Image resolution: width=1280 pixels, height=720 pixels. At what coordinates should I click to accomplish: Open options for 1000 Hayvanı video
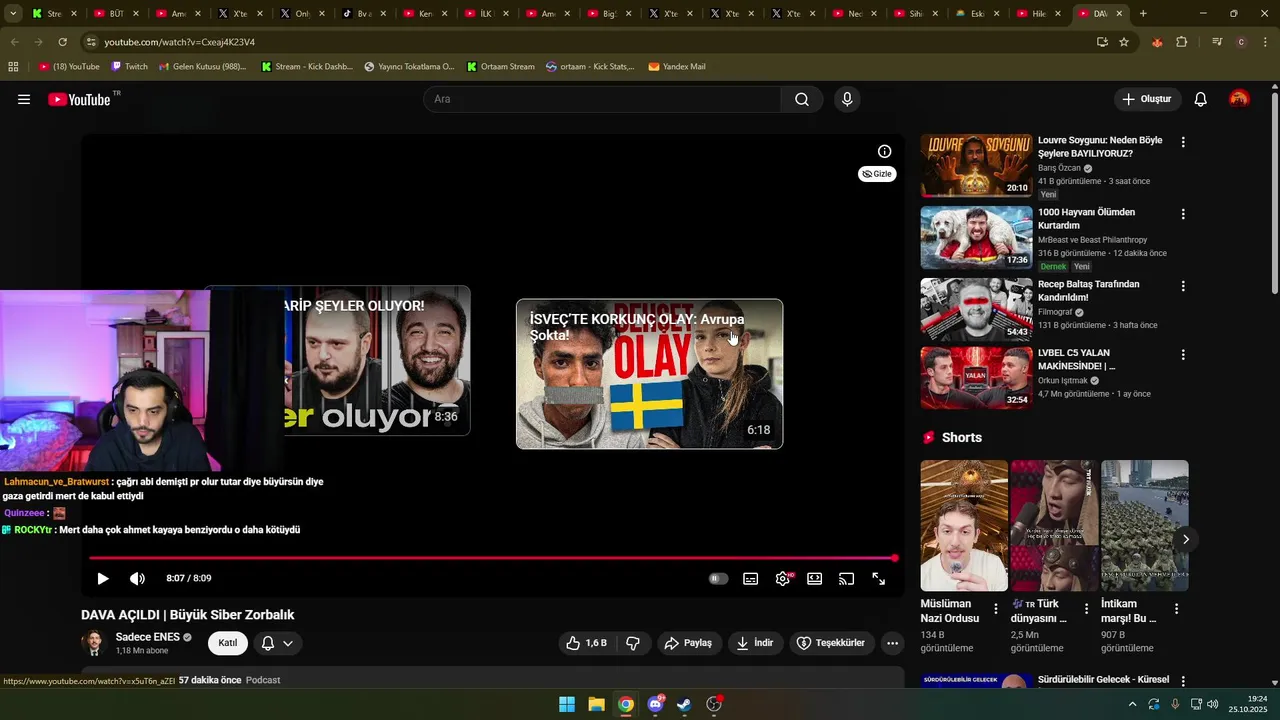click(x=1183, y=214)
